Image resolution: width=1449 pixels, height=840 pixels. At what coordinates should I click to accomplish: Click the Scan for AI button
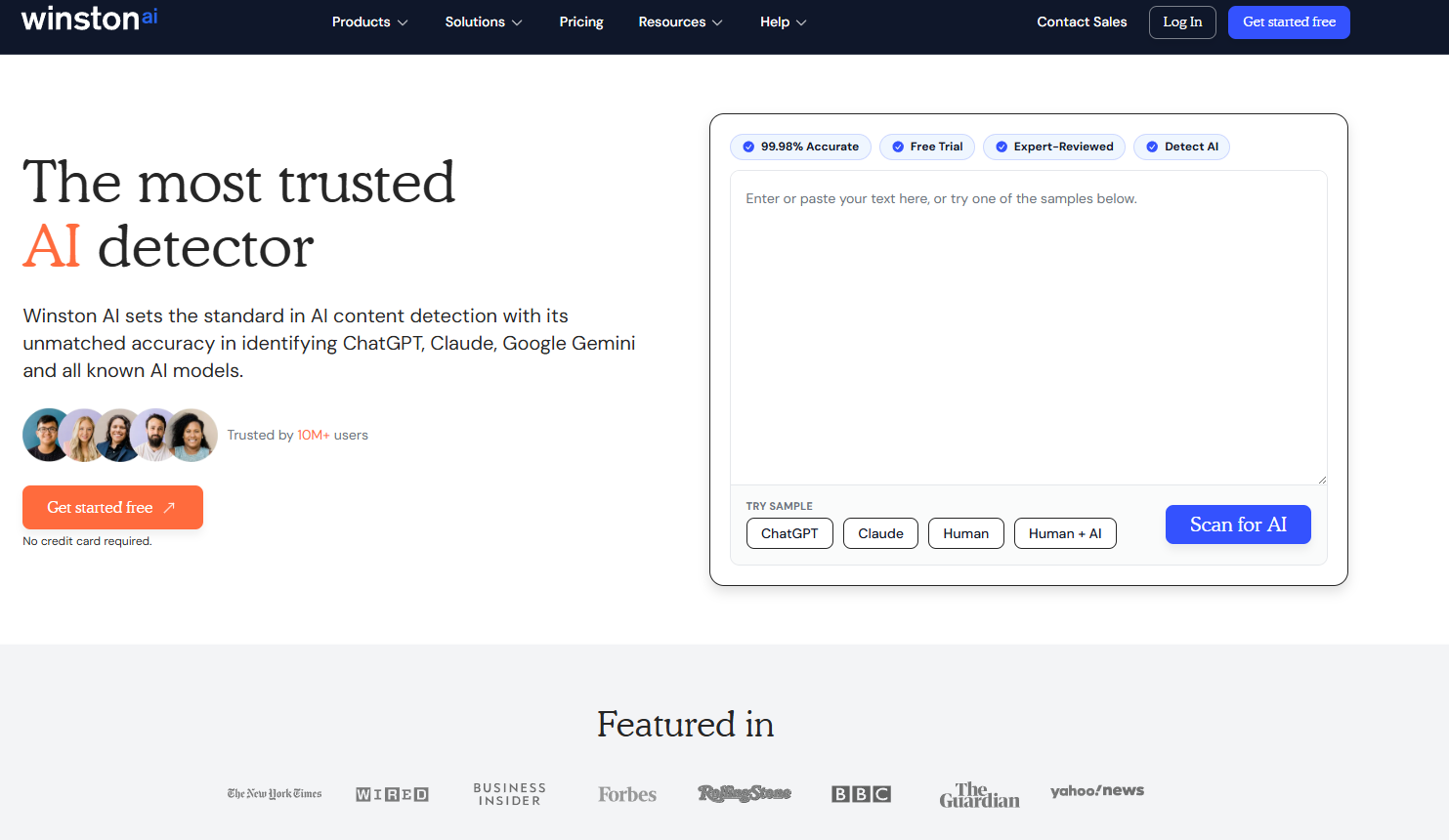click(1238, 525)
